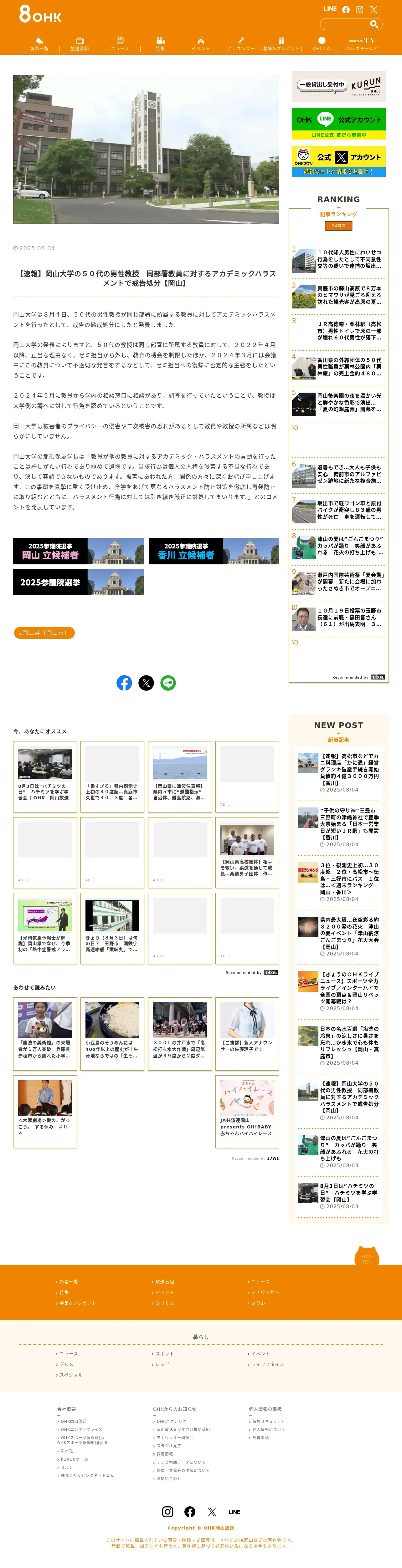Open イベント in header navigation
This screenshot has height=1568, width=402.
200,44
